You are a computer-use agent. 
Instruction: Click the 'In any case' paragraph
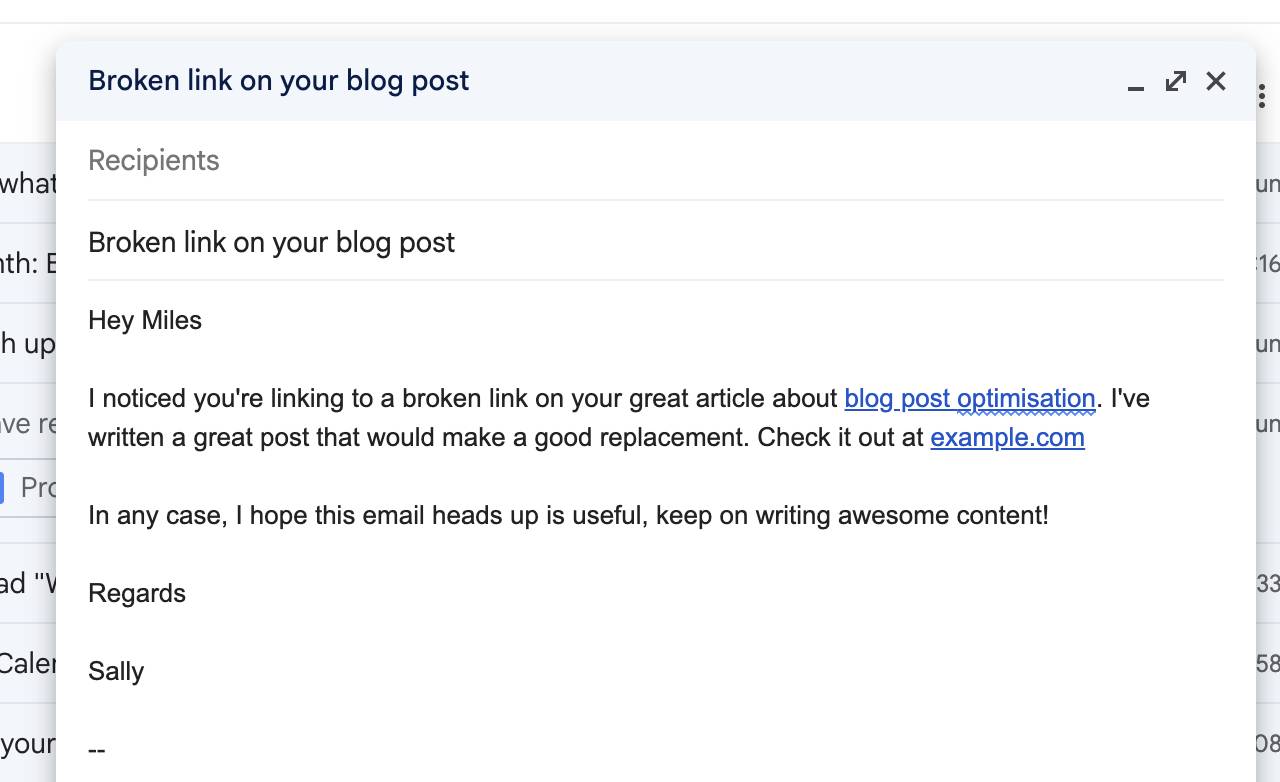coord(568,516)
